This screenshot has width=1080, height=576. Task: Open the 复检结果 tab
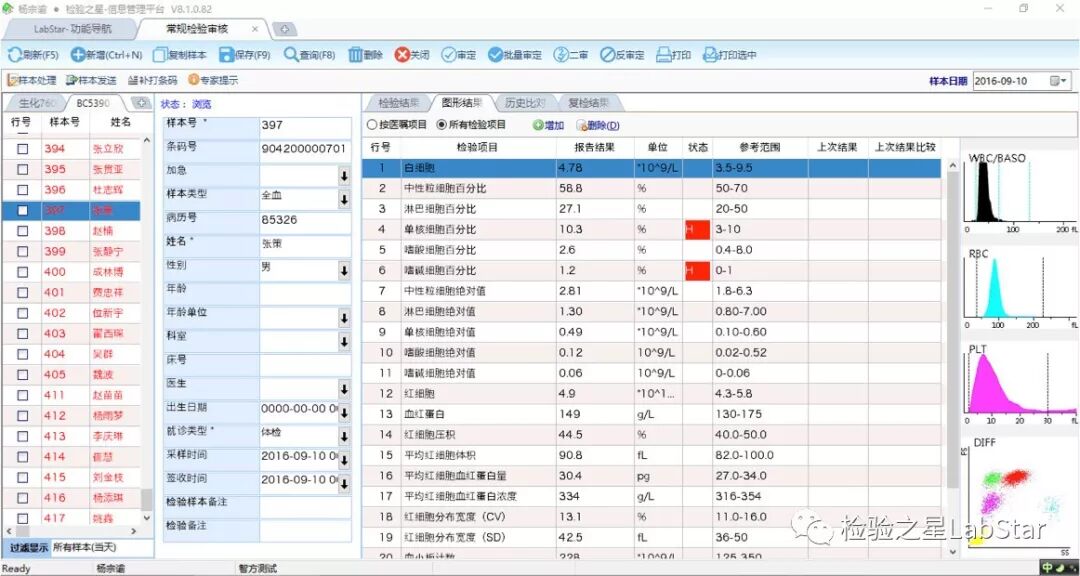pyautogui.click(x=589, y=103)
